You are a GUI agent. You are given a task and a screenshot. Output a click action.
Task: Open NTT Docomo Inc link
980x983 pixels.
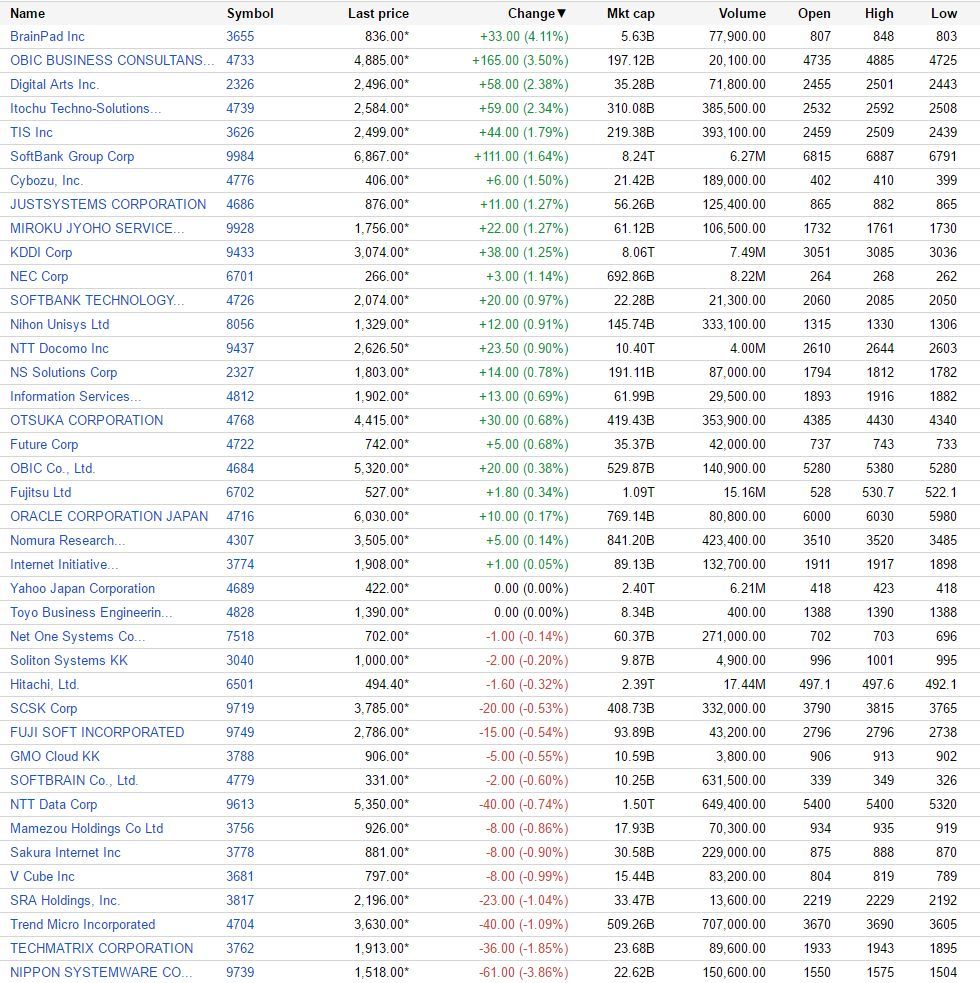pos(59,349)
